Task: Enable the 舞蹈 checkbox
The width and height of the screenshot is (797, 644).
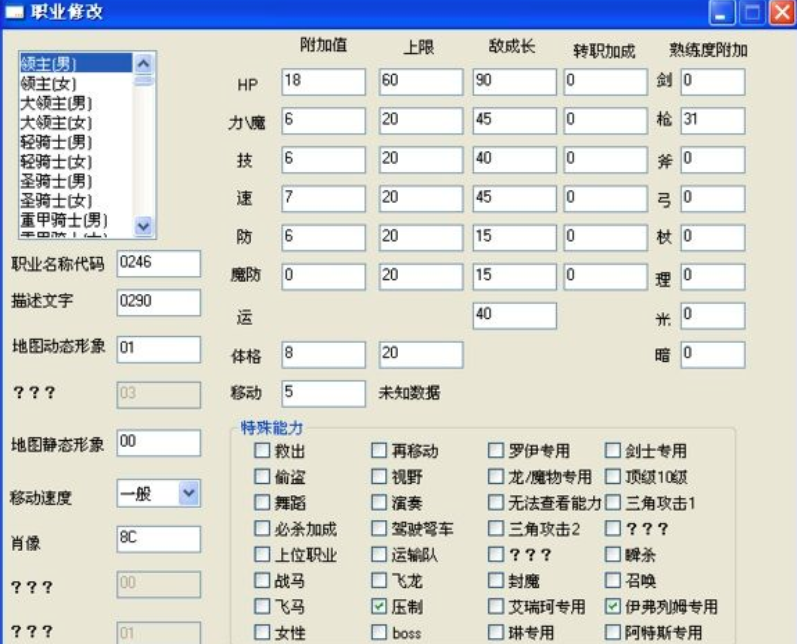Action: (x=262, y=502)
